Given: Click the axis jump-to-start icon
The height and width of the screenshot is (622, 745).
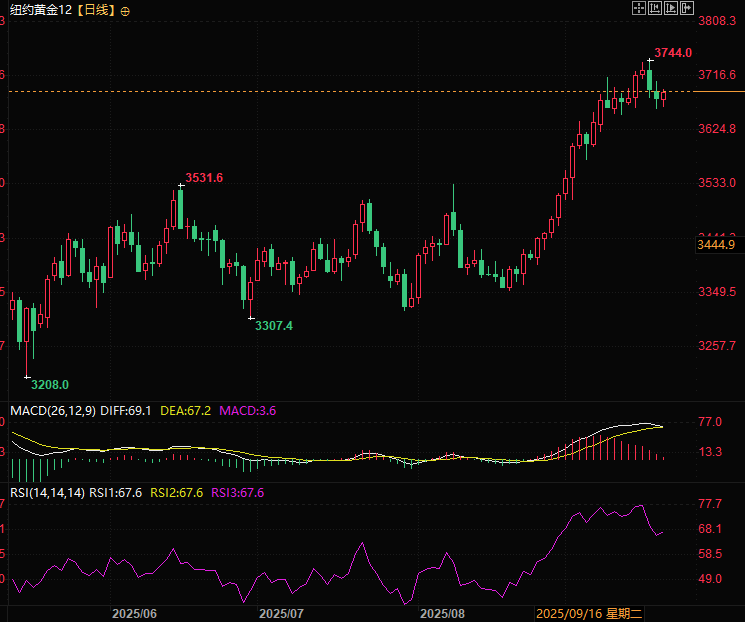Looking at the screenshot, I should pyautogui.click(x=655, y=8).
